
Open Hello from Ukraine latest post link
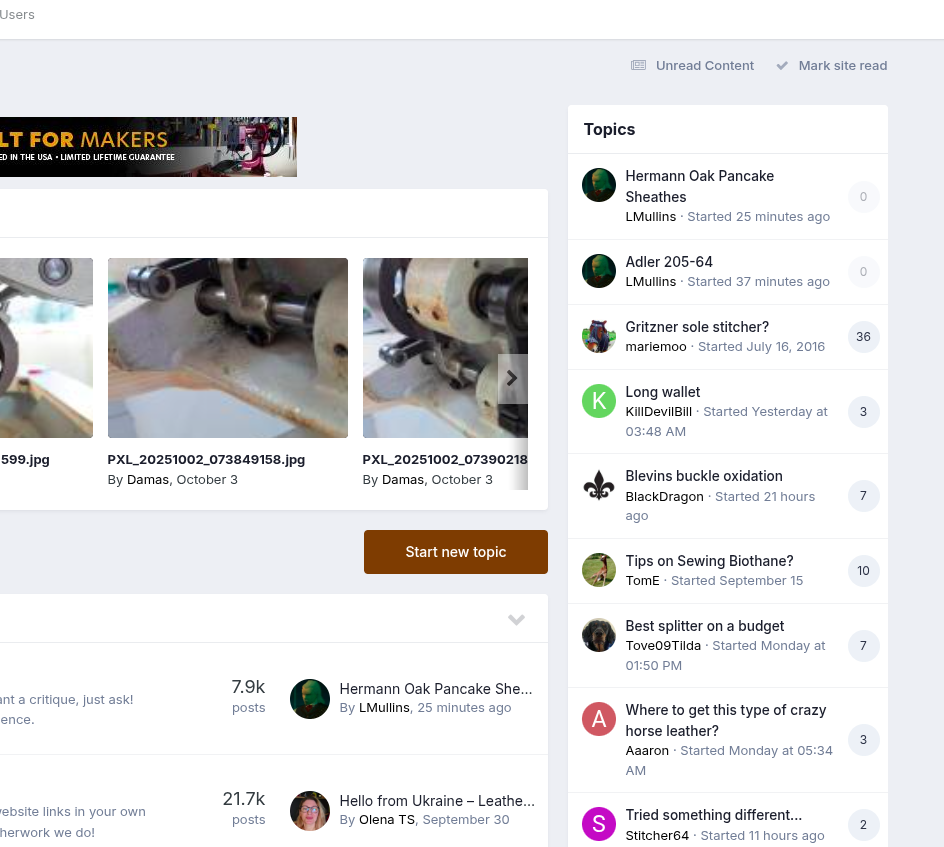[x=436, y=801]
